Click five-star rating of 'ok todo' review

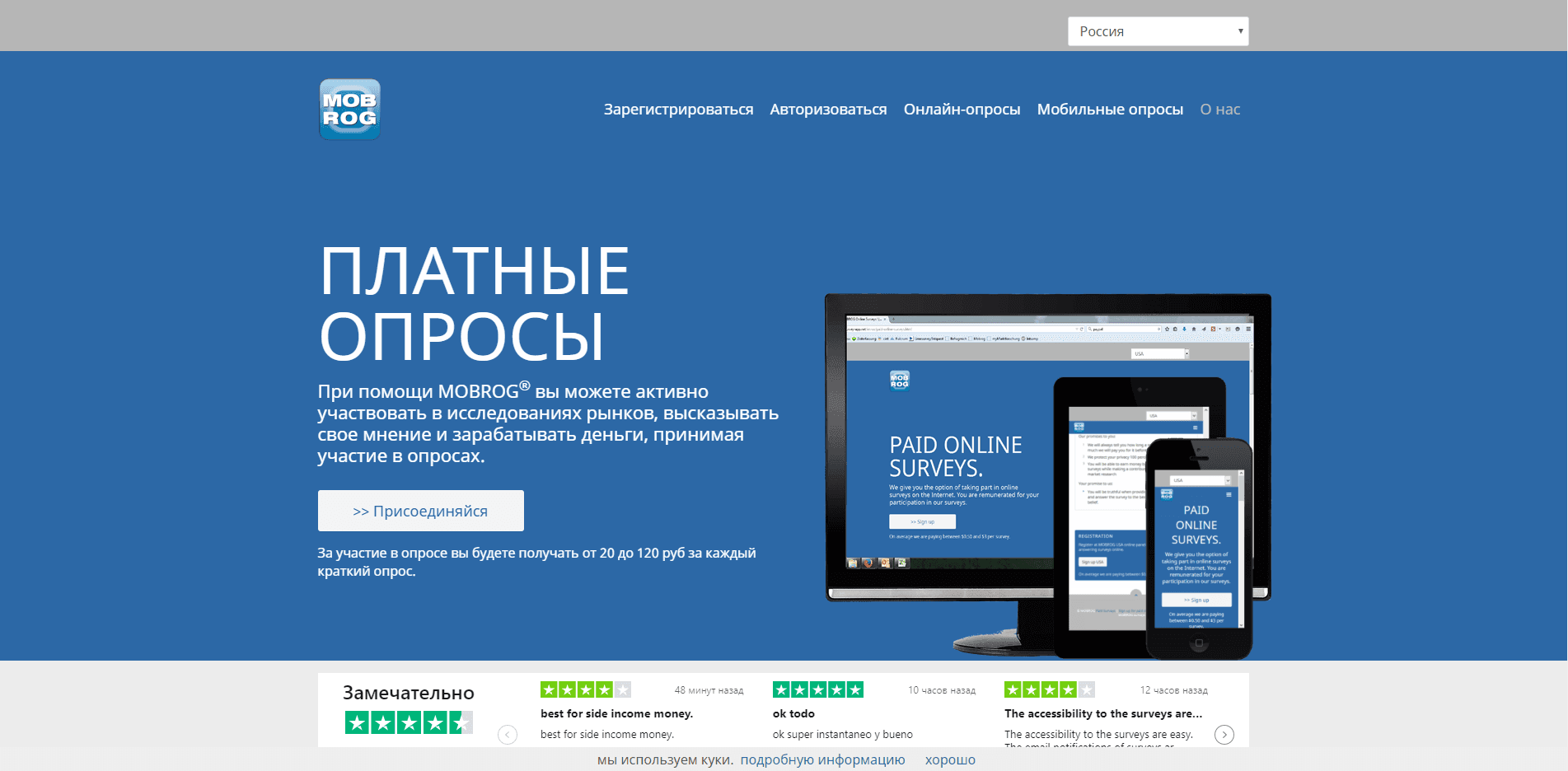(817, 689)
